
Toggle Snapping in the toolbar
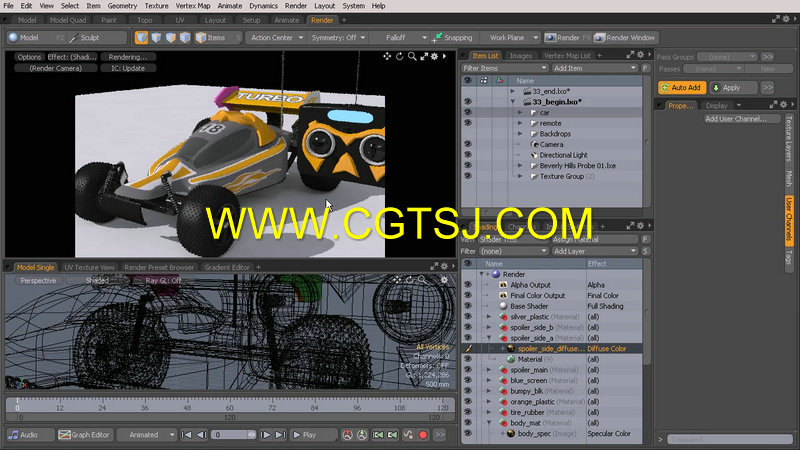click(x=453, y=38)
